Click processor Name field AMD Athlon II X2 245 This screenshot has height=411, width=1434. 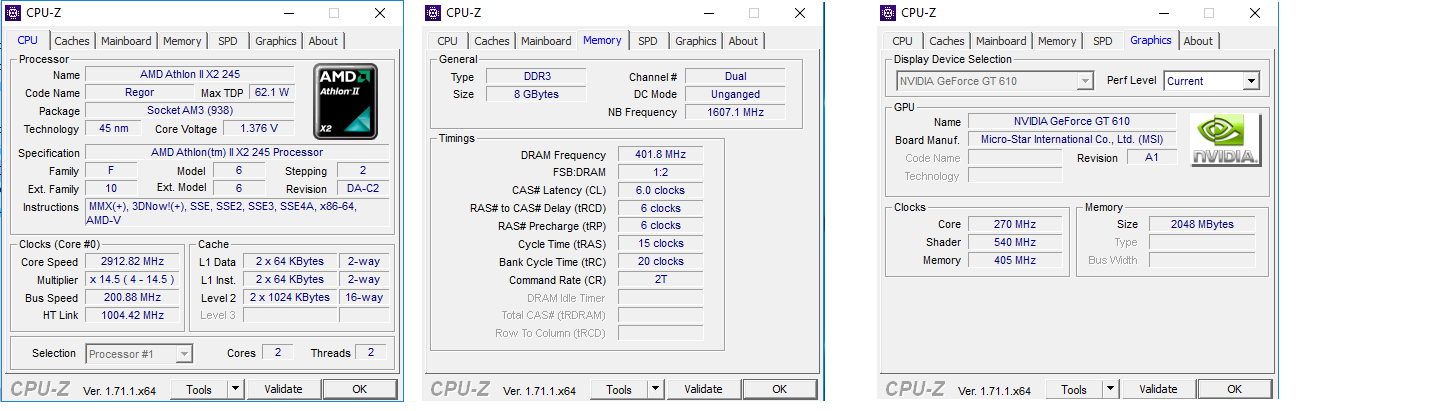coord(190,75)
